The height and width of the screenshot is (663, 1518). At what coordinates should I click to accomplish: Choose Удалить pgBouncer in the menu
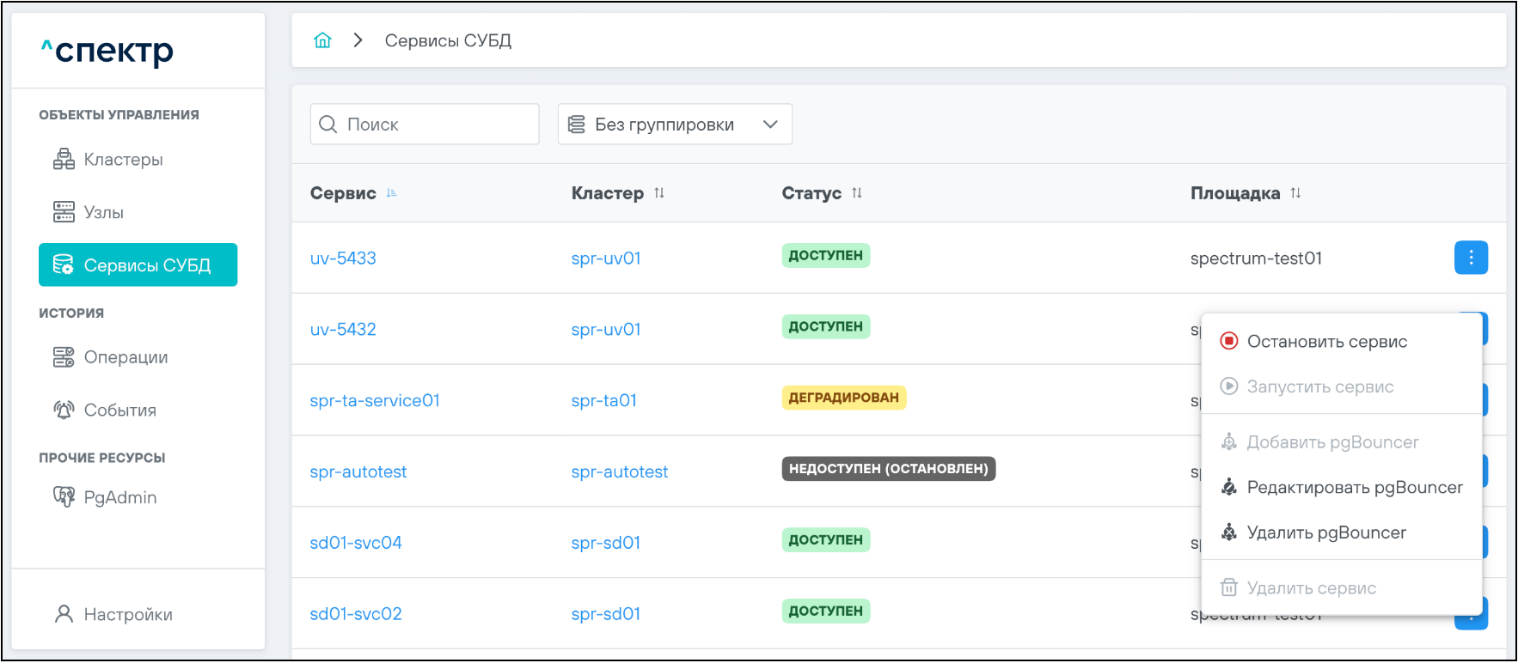(1326, 533)
